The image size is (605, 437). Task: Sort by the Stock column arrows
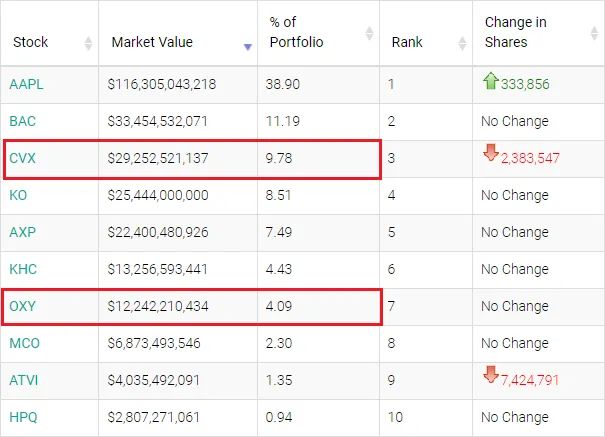pyautogui.click(x=88, y=43)
